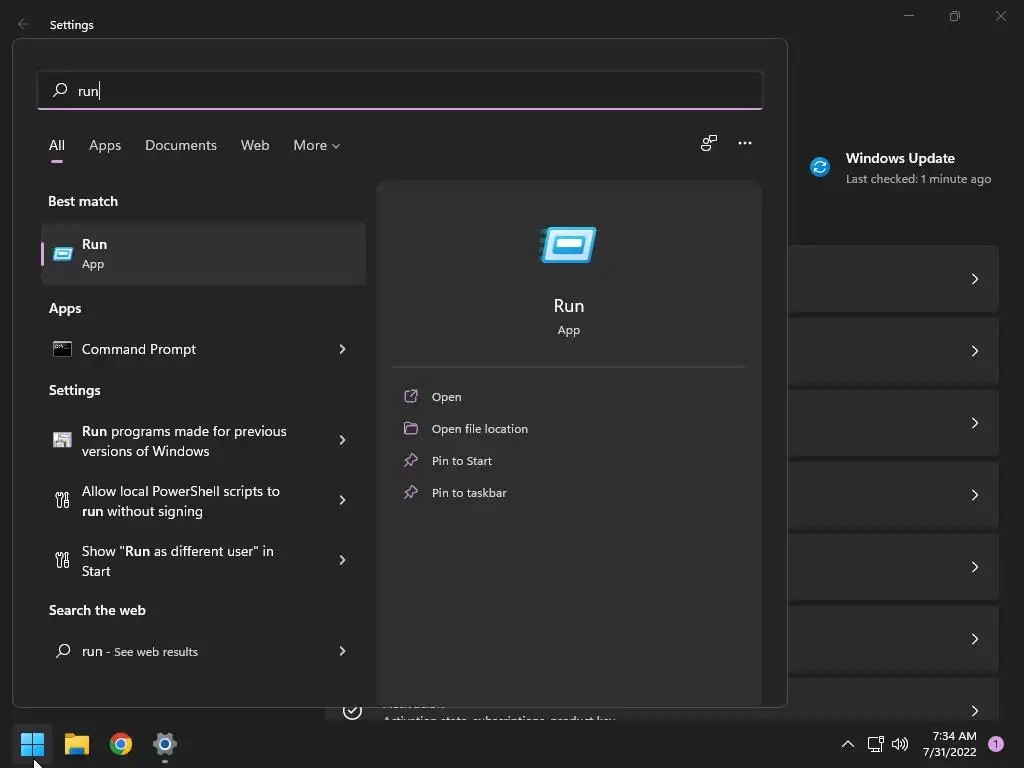This screenshot has width=1024, height=768.
Task: Click the Windows Start button on taskbar
Action: pyautogui.click(x=32, y=744)
